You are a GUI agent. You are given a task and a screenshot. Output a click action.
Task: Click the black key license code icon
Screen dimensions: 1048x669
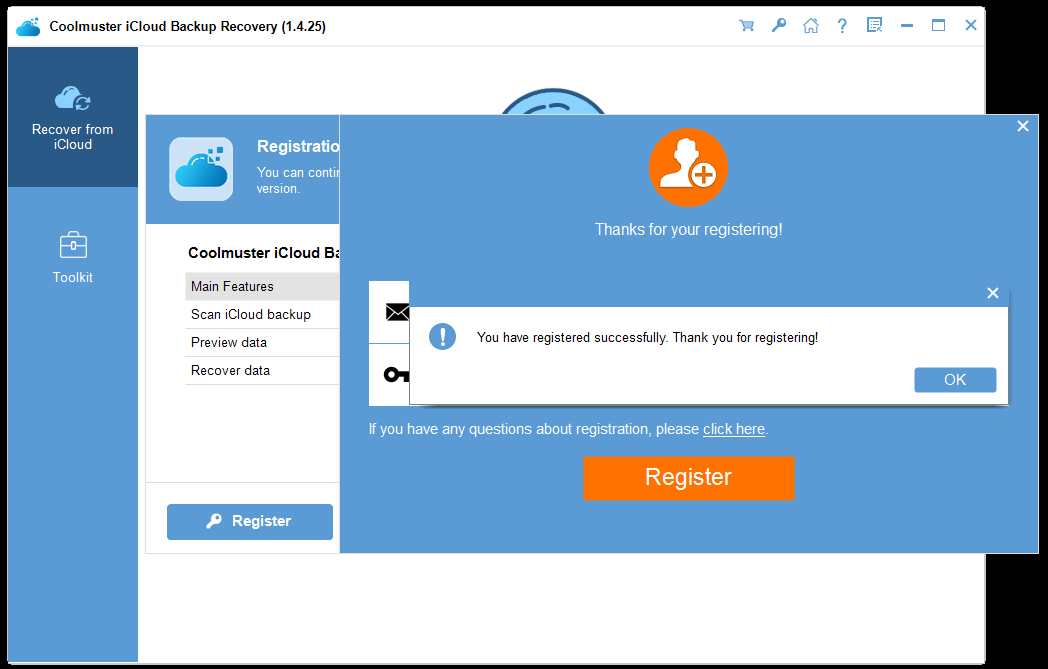(x=397, y=375)
